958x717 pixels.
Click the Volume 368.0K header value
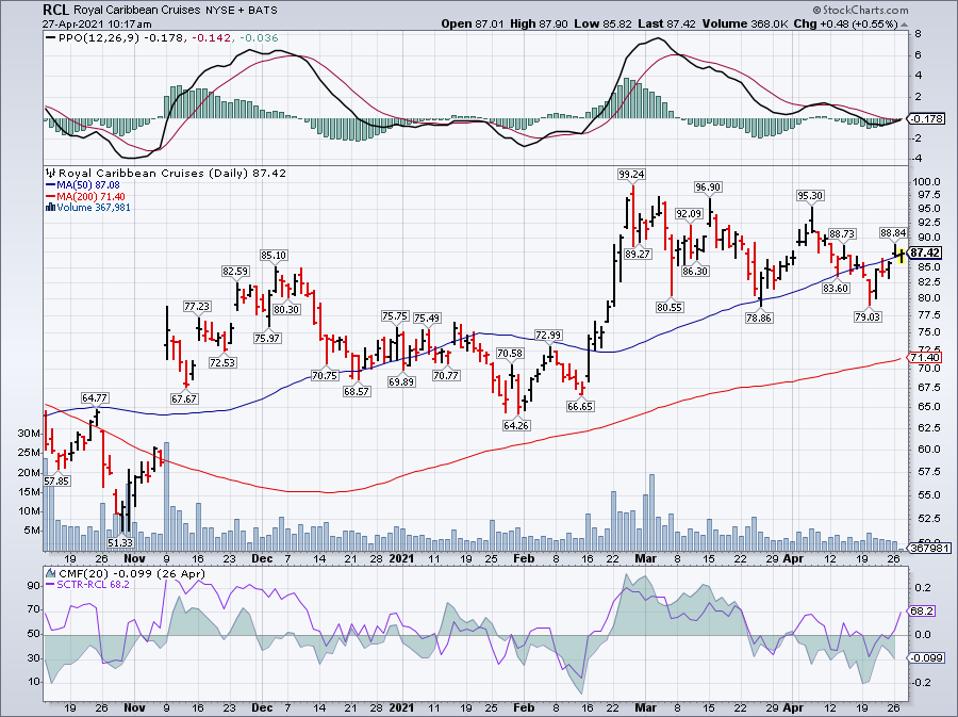tap(745, 24)
